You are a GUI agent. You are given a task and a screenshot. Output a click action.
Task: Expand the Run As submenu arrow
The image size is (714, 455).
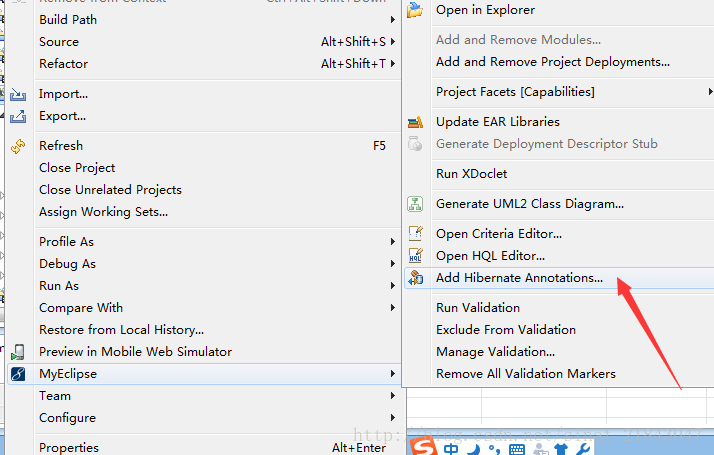pos(393,286)
